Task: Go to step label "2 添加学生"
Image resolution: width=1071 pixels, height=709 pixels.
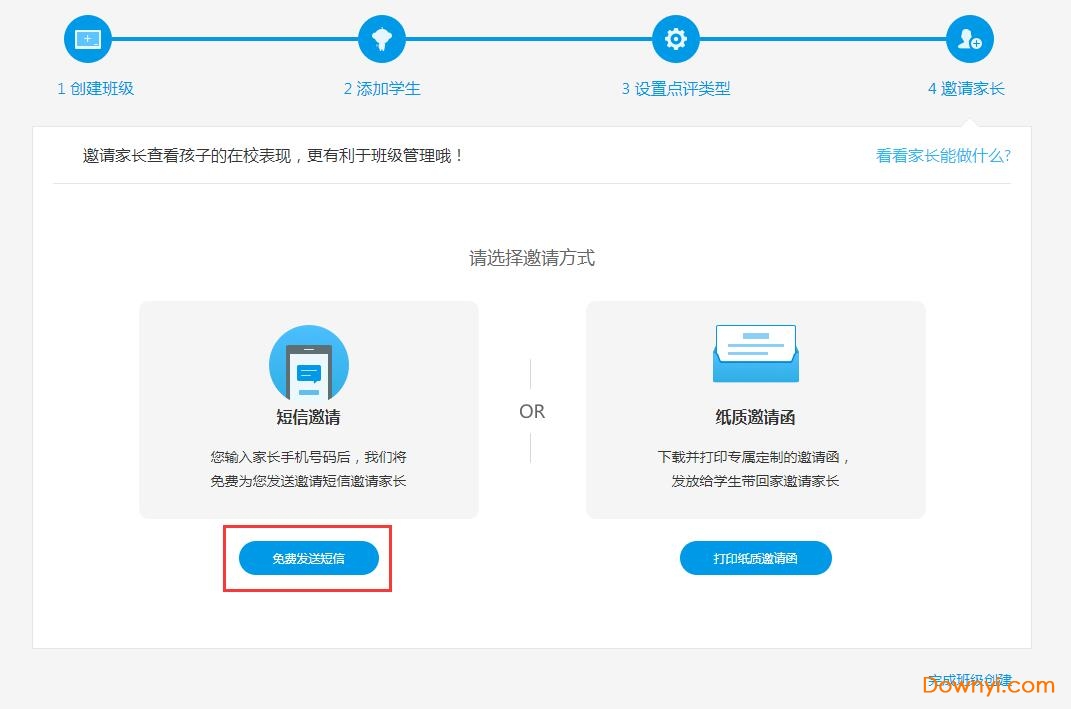Action: [382, 88]
